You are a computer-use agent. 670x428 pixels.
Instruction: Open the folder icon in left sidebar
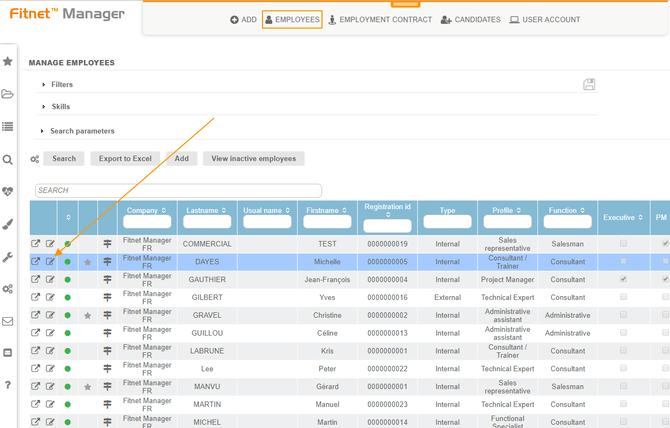[8, 94]
